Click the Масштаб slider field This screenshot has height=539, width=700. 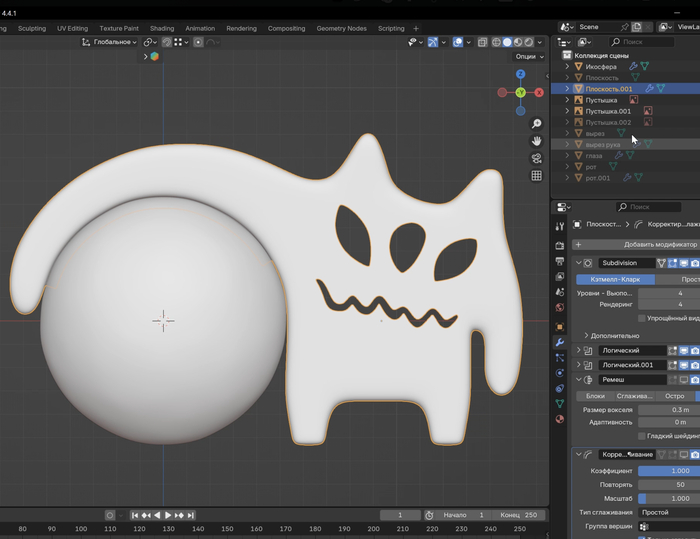click(x=668, y=498)
